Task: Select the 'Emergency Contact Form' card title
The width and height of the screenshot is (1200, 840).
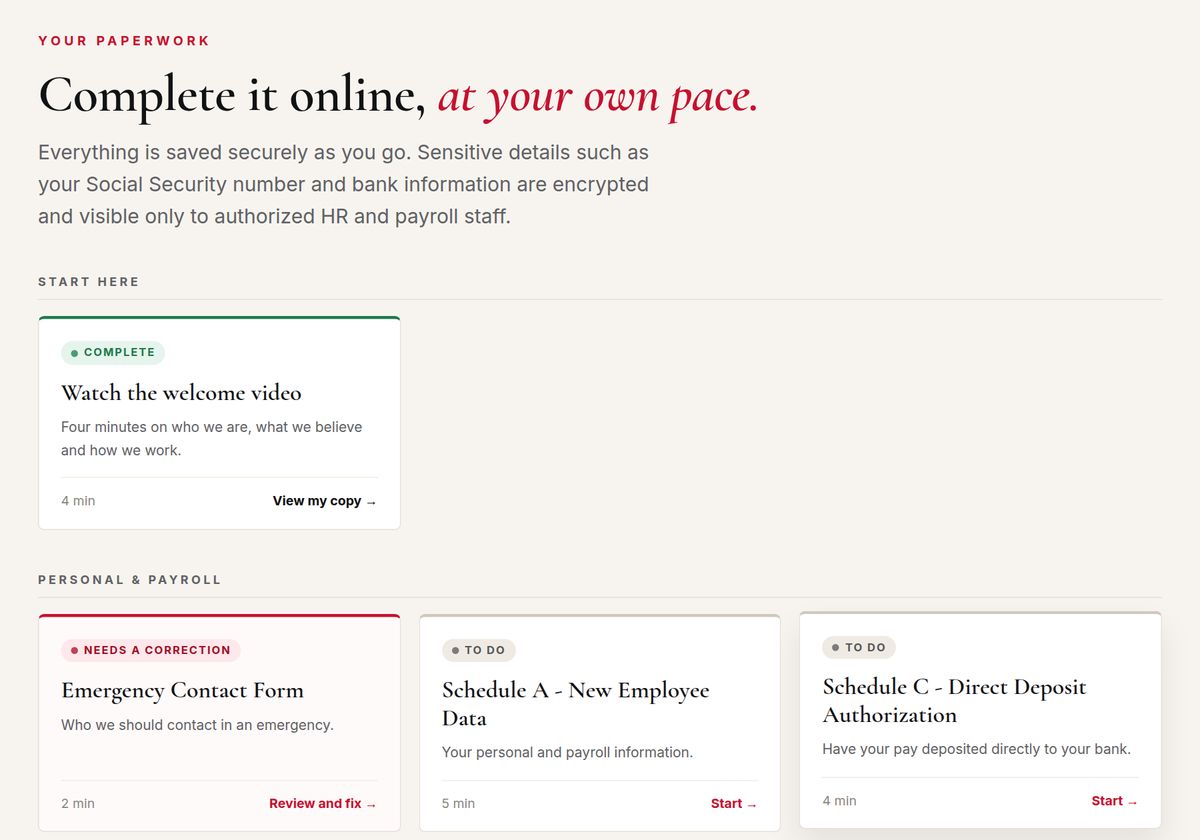Action: point(182,690)
